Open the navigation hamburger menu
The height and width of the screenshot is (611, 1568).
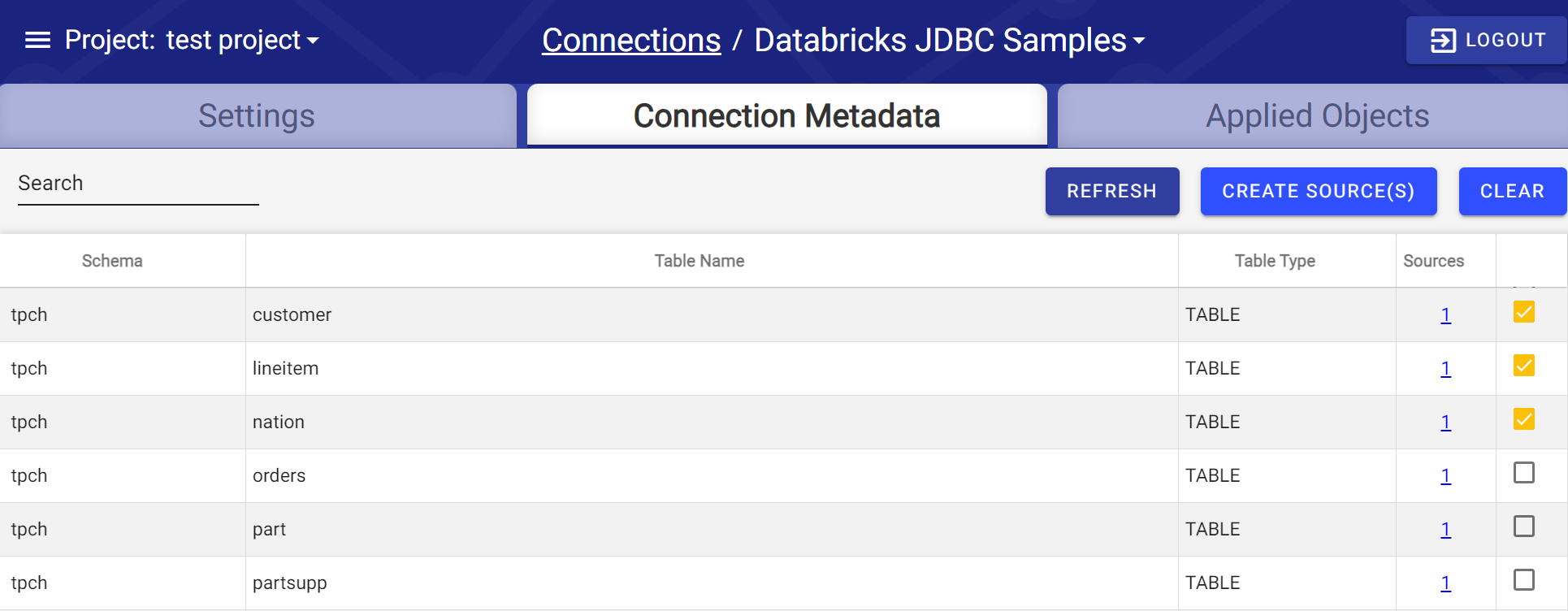[36, 39]
